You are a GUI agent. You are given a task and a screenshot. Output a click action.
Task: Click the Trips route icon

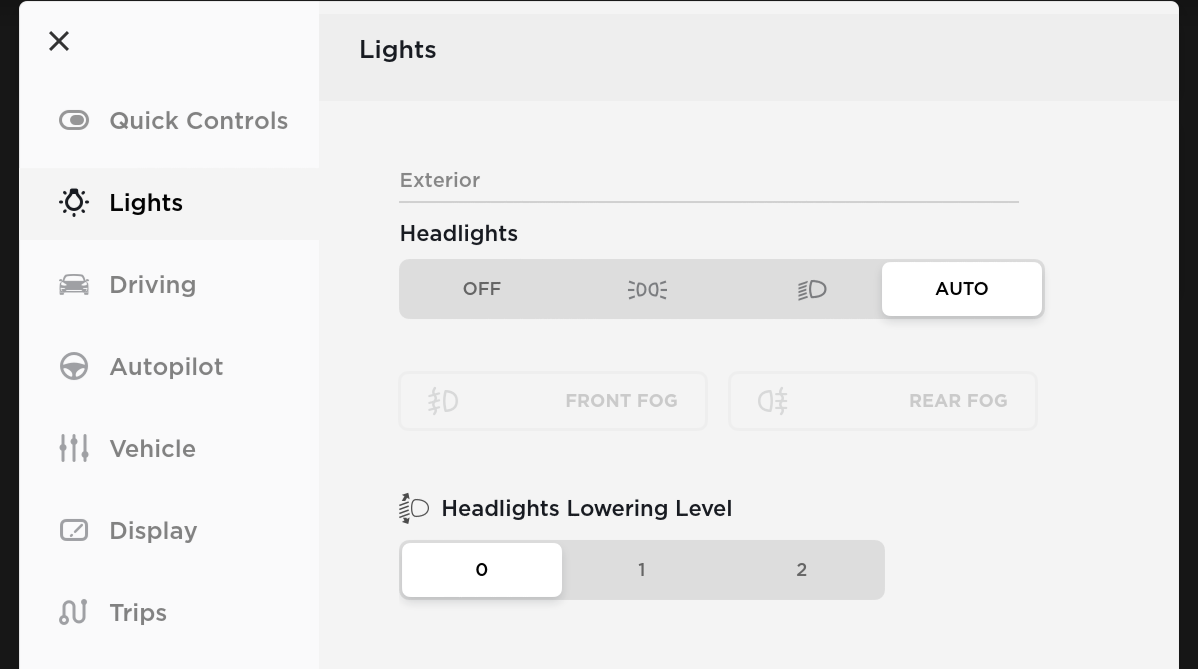pos(74,612)
